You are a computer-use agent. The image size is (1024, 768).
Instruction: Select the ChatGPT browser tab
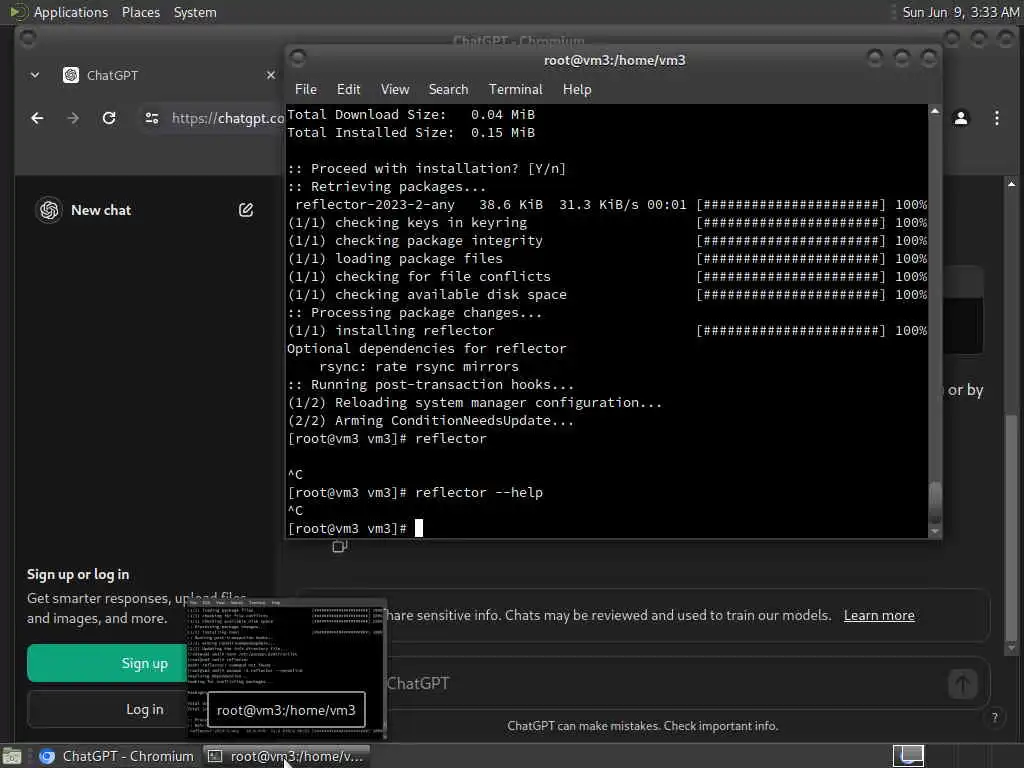(x=155, y=75)
